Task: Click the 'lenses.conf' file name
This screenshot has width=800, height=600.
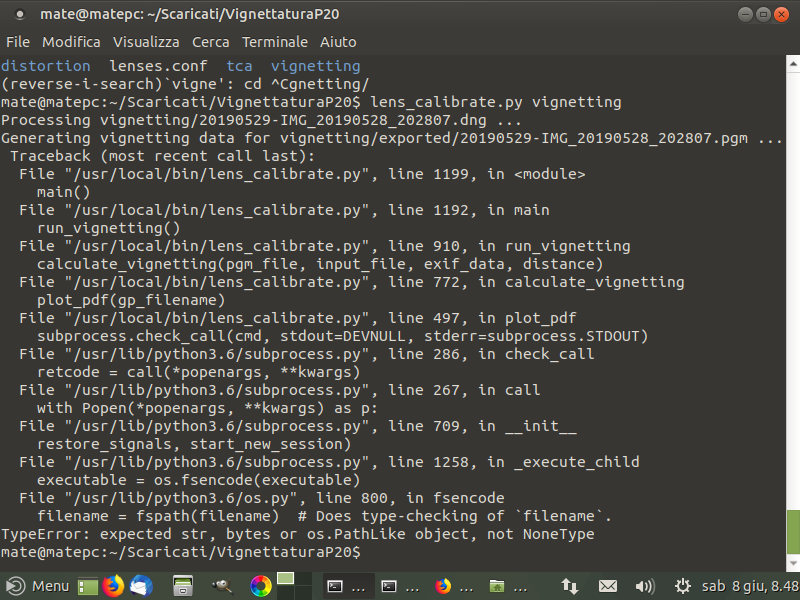Action: 158,66
